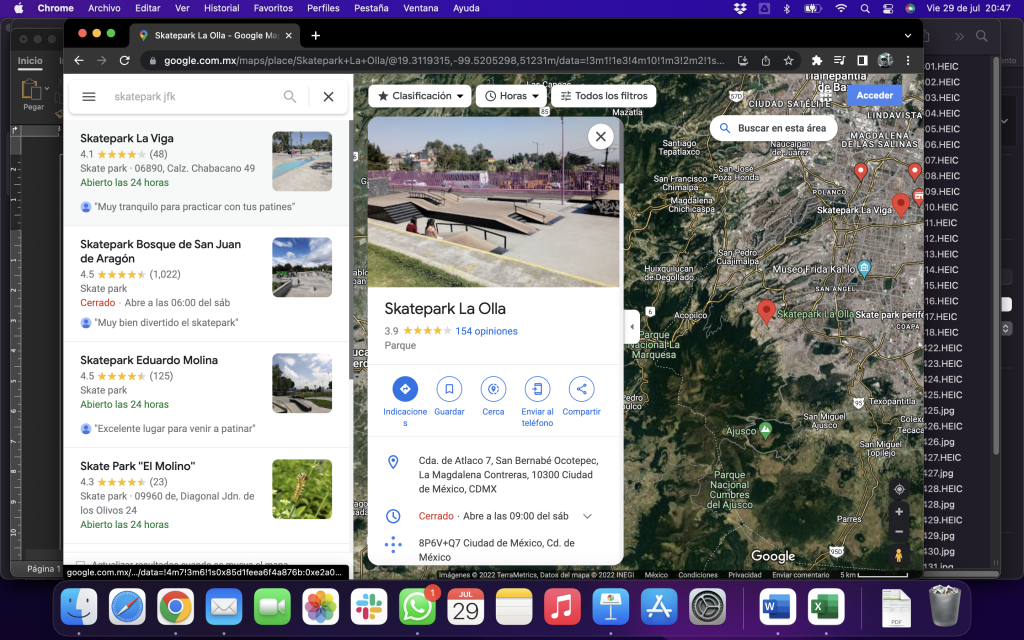Image resolution: width=1024 pixels, height=640 pixels.
Task: Open the Favoritos menu in the menu bar
Action: pyautogui.click(x=273, y=8)
